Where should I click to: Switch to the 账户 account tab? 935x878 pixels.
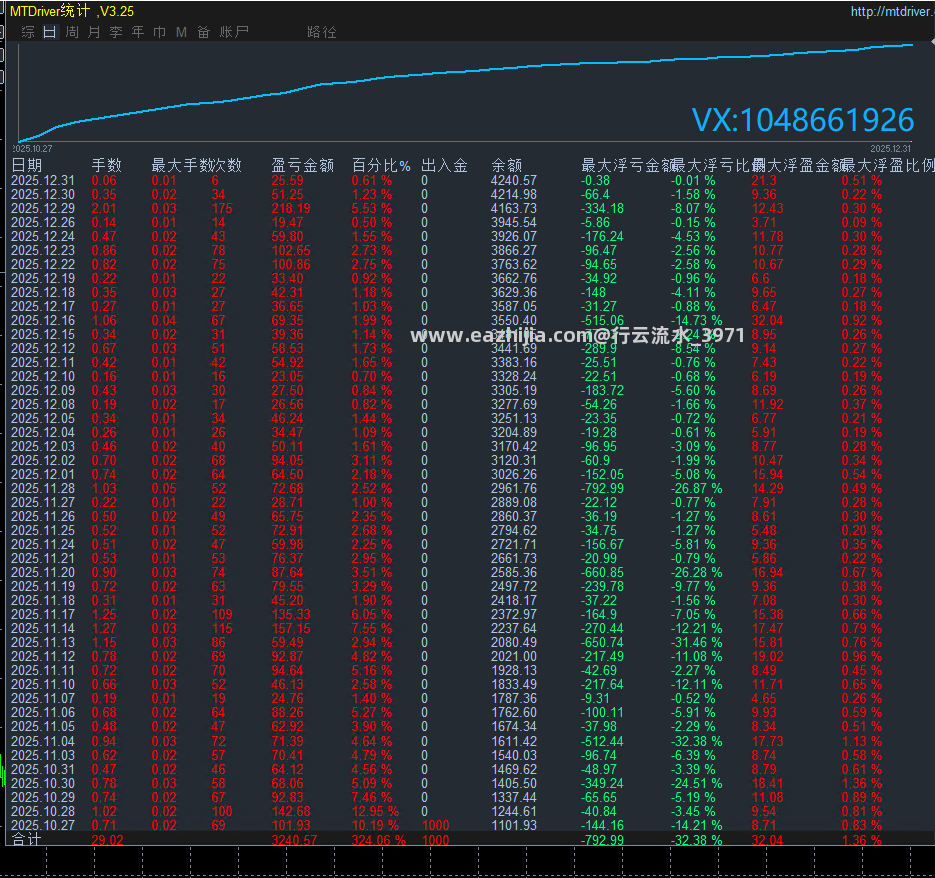[x=234, y=32]
